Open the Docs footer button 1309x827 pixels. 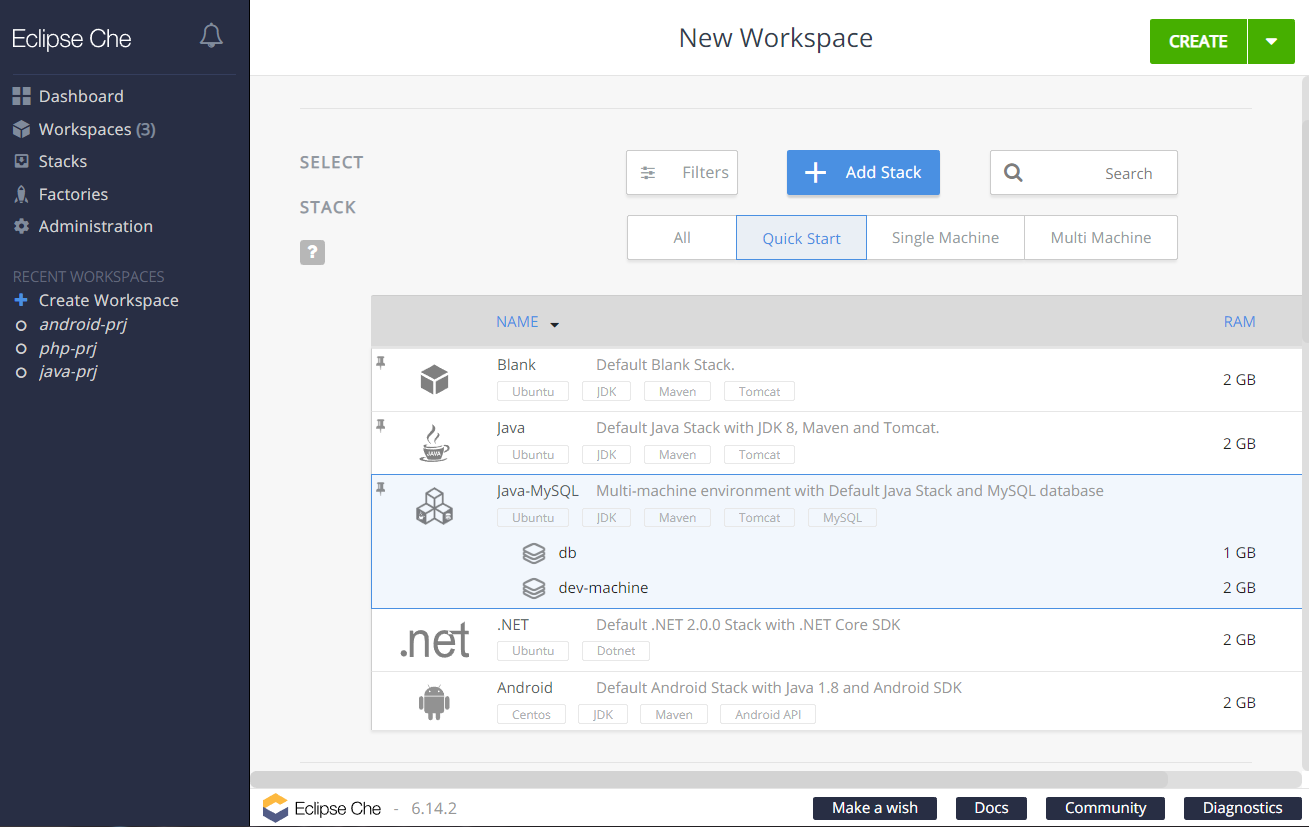click(x=991, y=808)
